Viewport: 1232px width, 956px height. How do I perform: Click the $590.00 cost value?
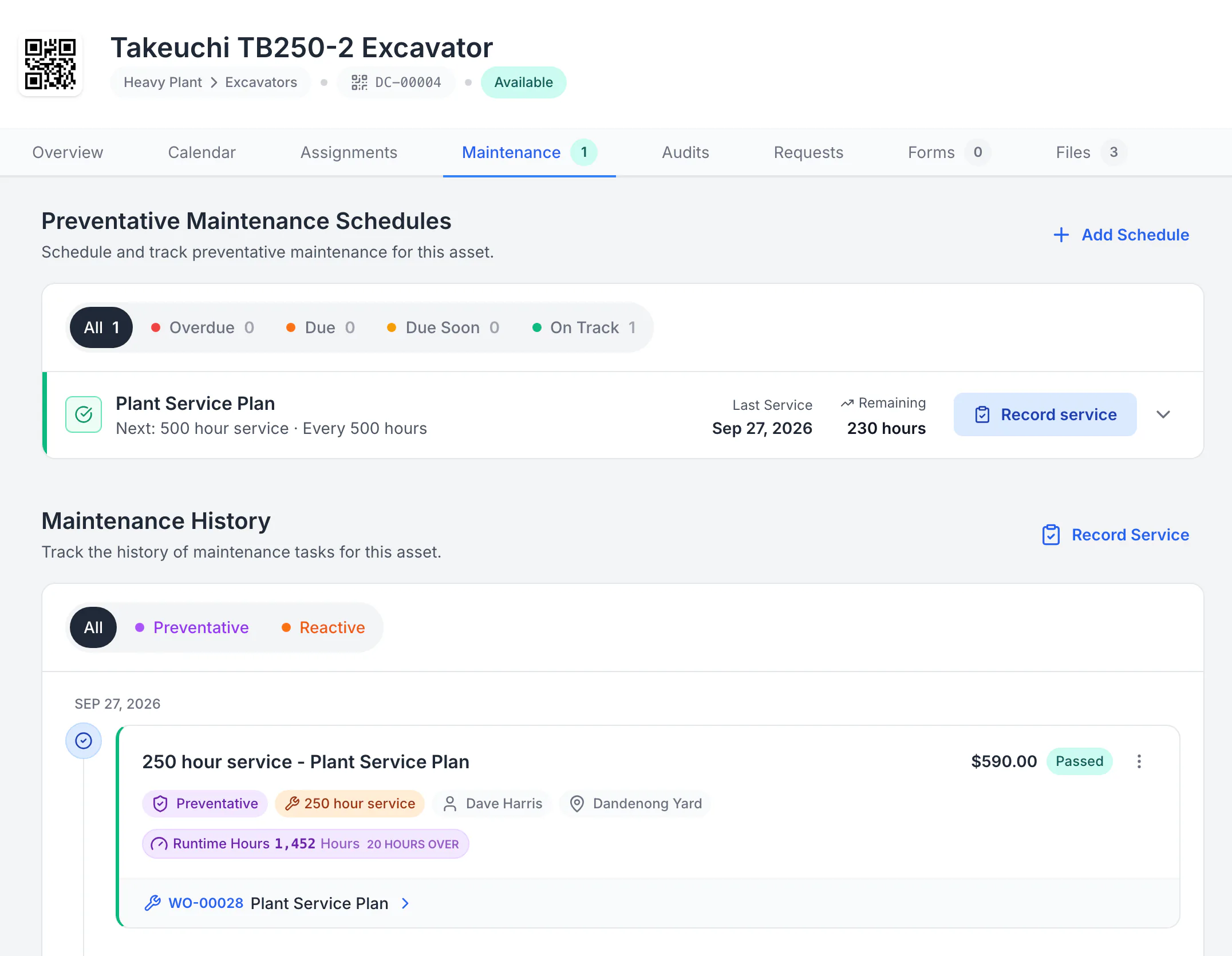click(x=1004, y=761)
